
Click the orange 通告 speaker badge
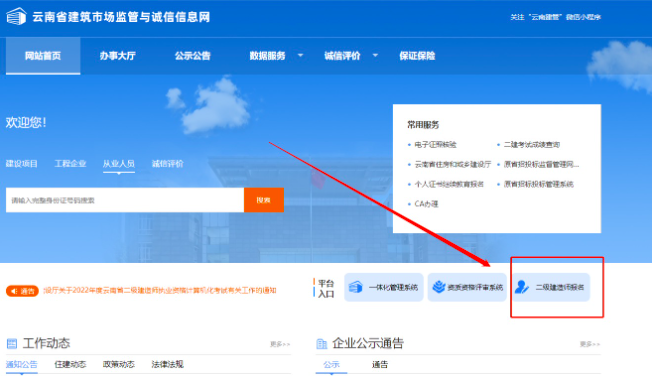coord(22,291)
